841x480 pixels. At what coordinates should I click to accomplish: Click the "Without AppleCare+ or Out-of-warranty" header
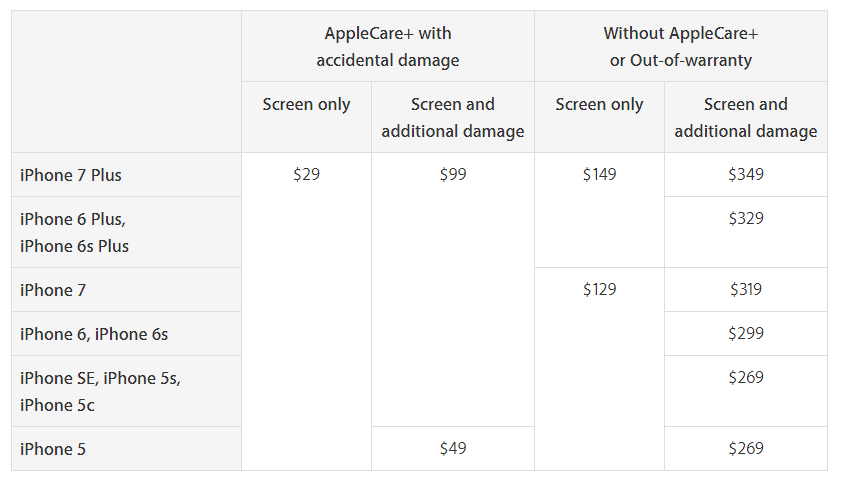pos(680,46)
